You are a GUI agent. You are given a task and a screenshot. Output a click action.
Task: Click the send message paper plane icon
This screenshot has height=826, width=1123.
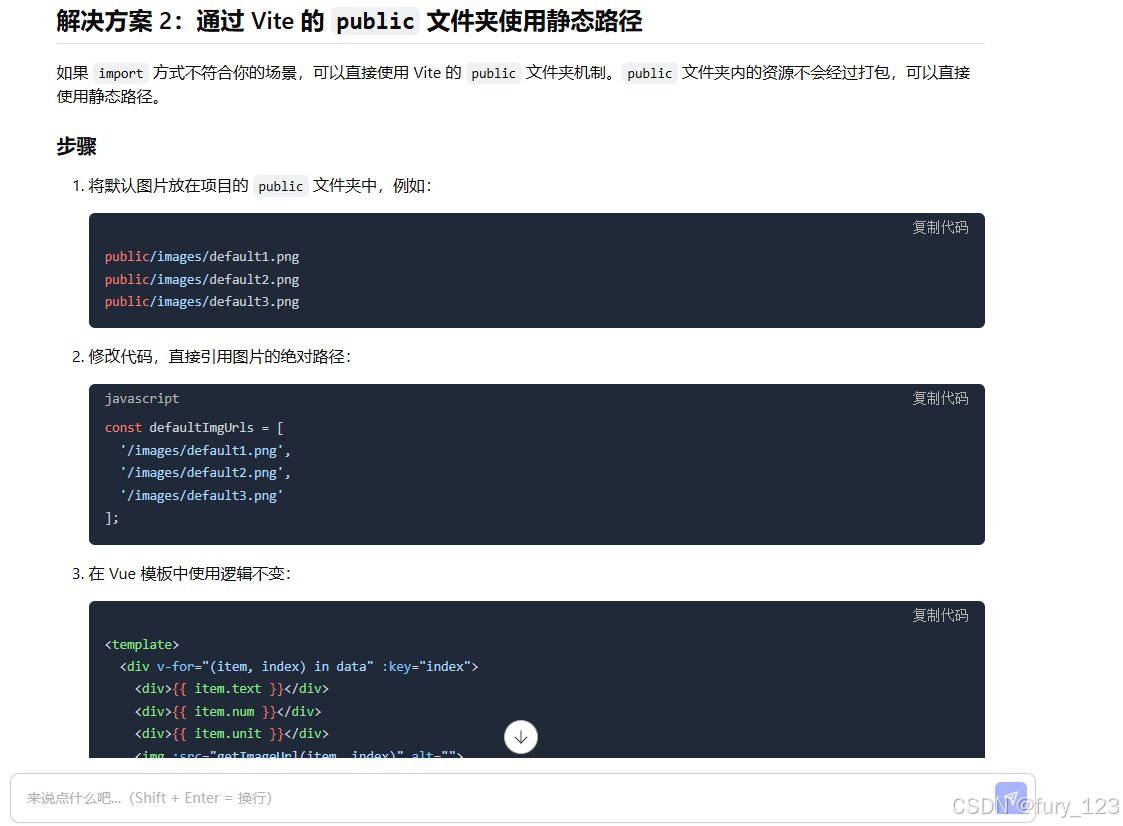pyautogui.click(x=1011, y=798)
